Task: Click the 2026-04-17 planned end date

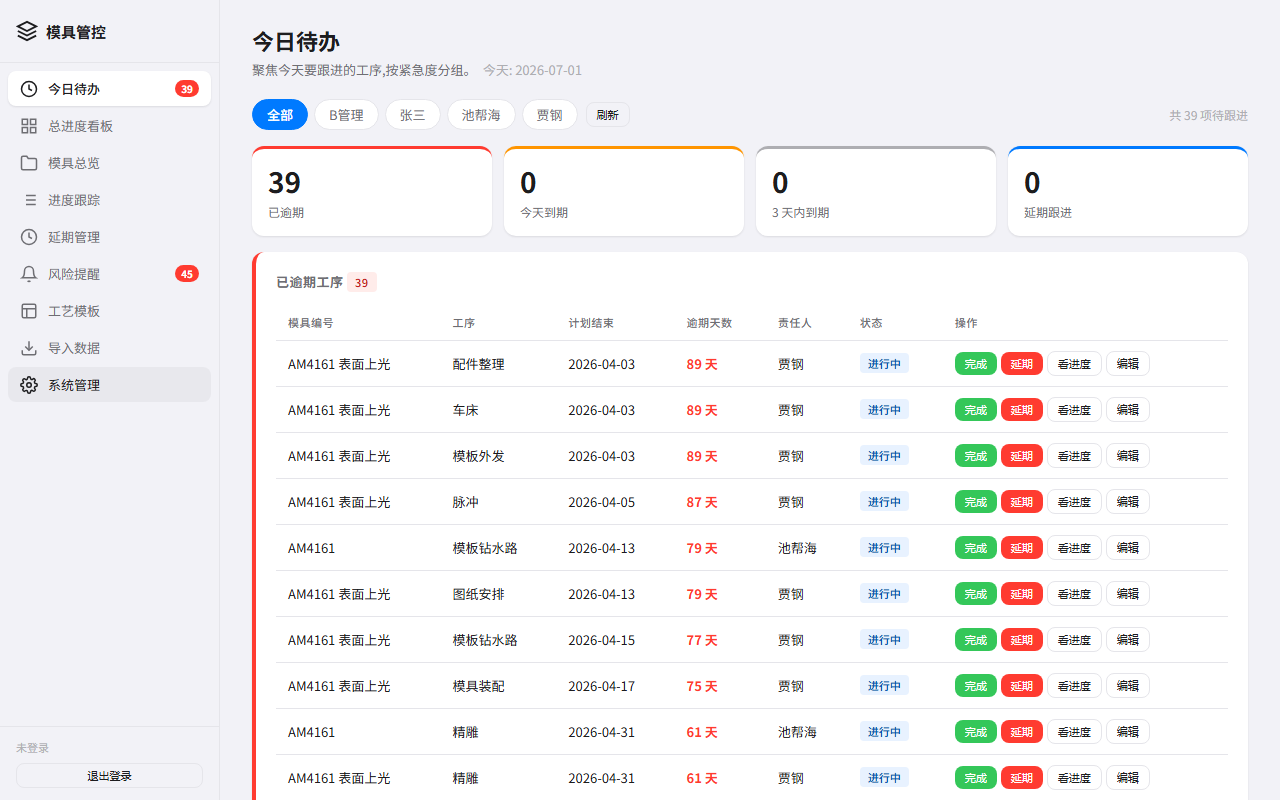Action: [602, 686]
